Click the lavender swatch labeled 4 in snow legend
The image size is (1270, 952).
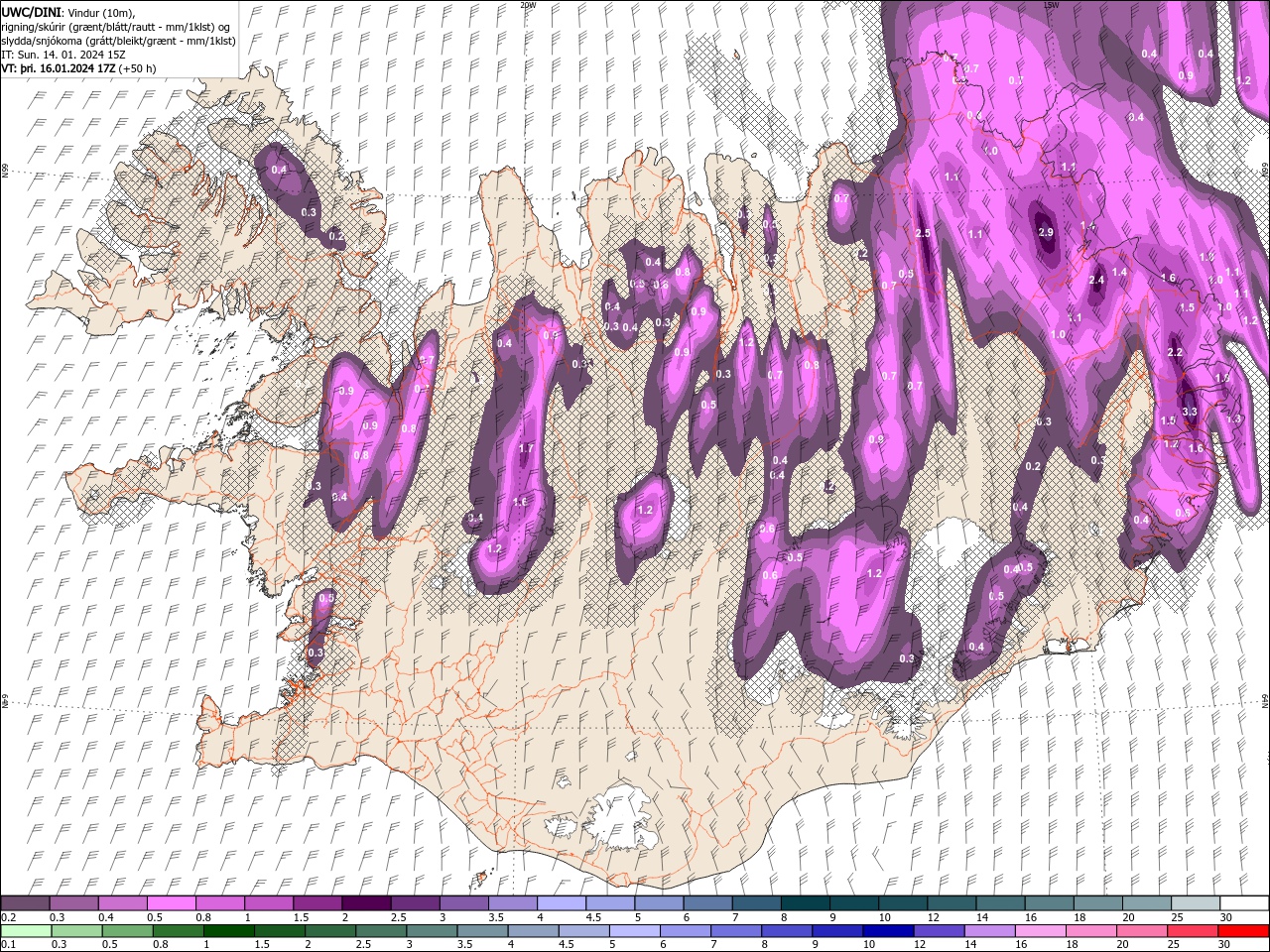pyautogui.click(x=561, y=902)
